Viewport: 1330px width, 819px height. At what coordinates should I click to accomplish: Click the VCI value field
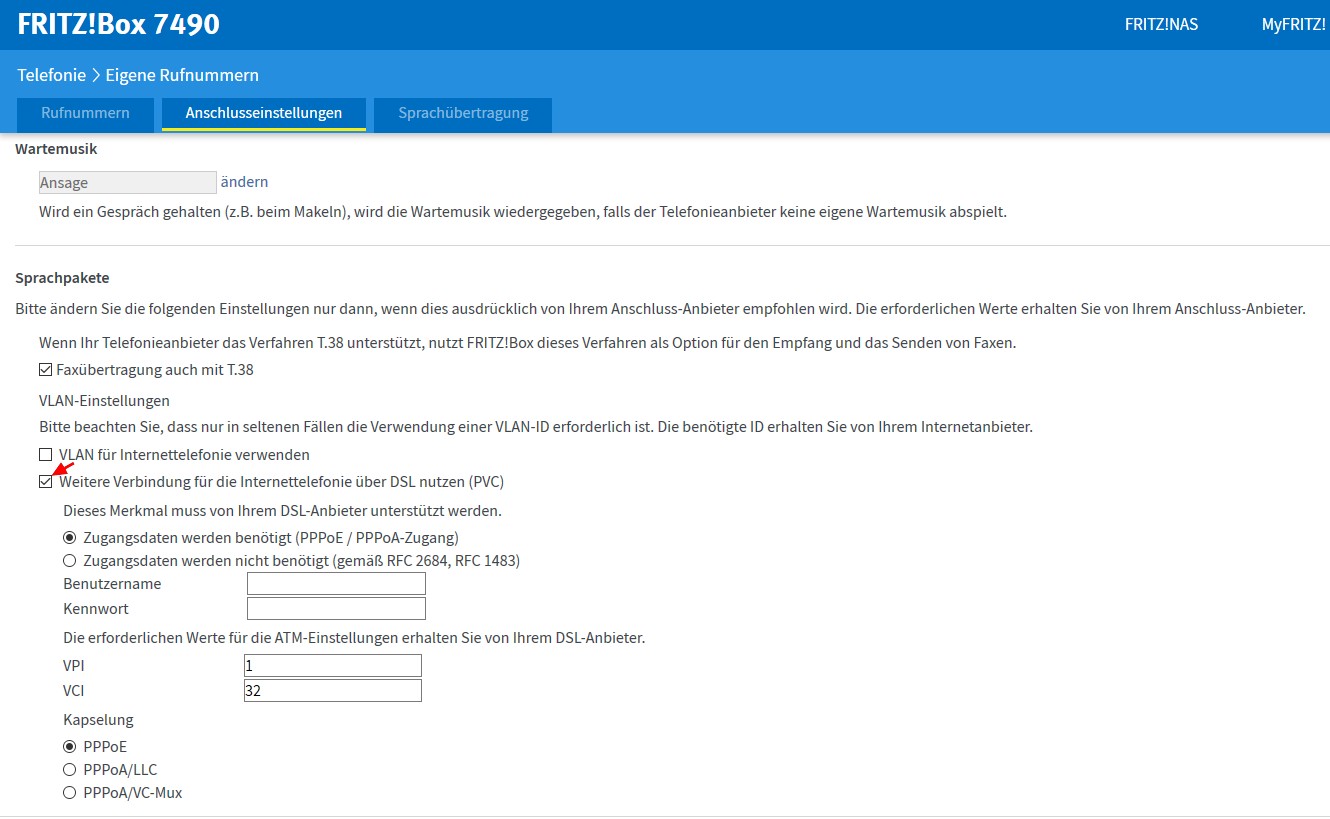332,691
